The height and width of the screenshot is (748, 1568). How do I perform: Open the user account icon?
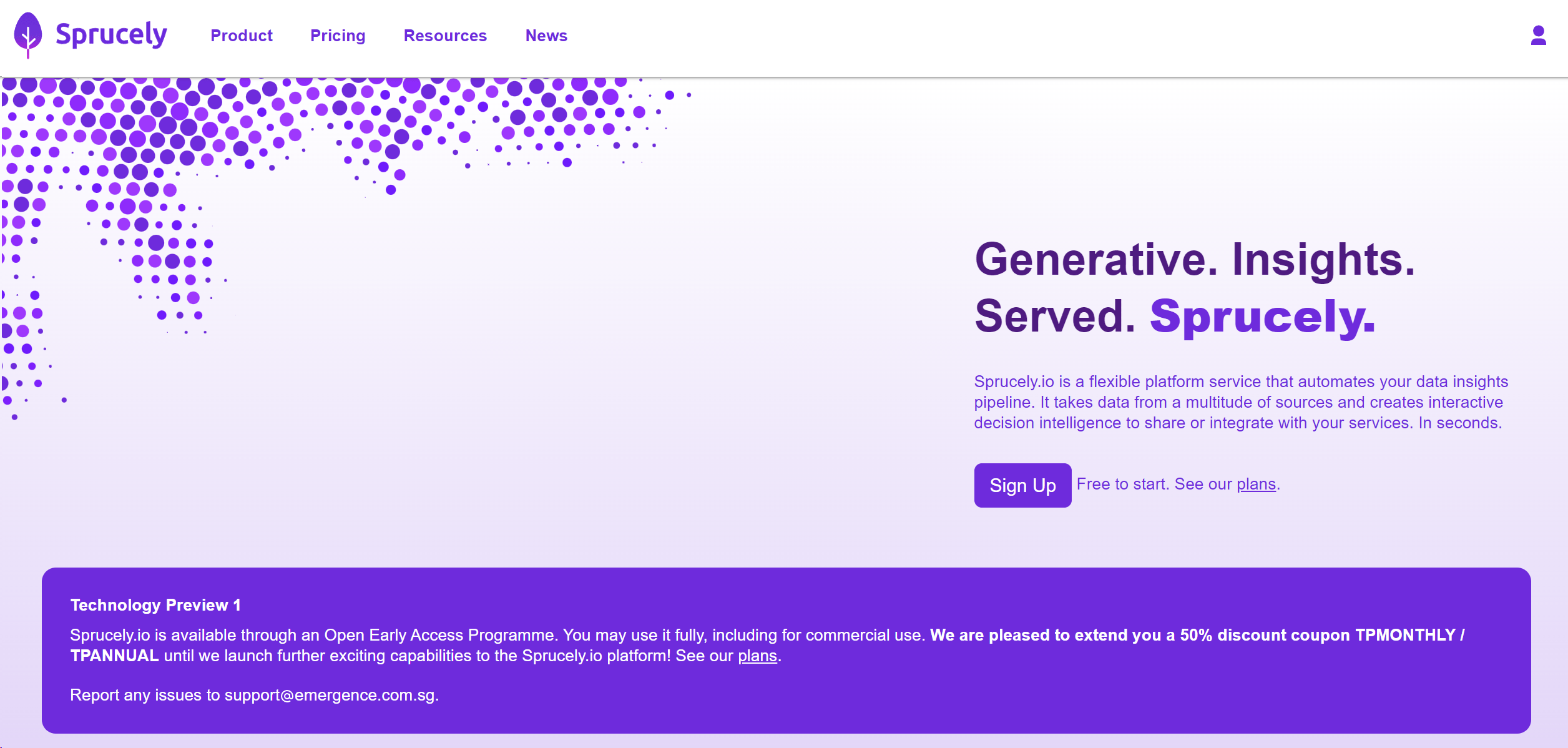[x=1538, y=35]
